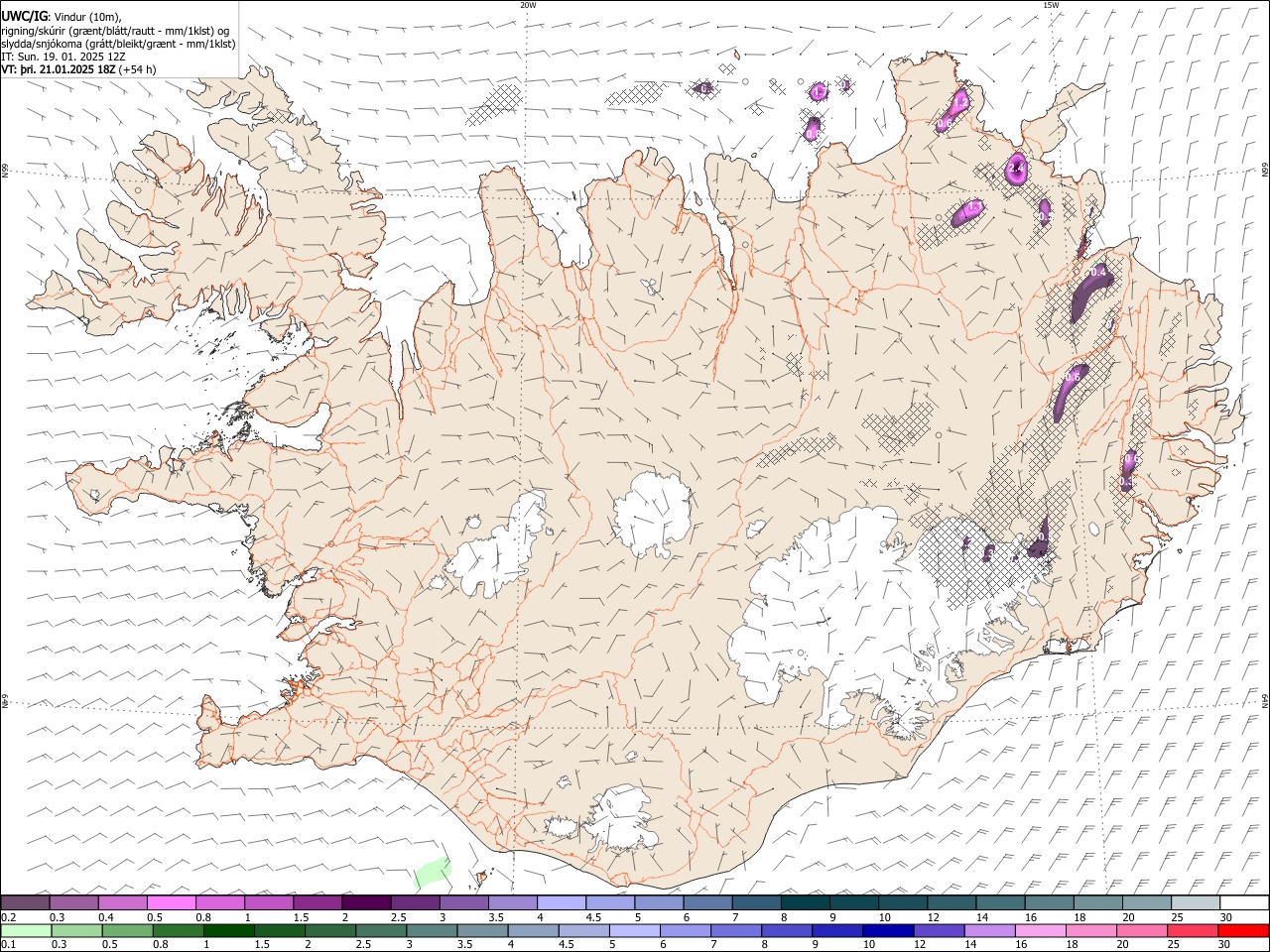Select the white 30 swatch in snow legend
Image resolution: width=1270 pixels, height=952 pixels.
pos(1244,902)
